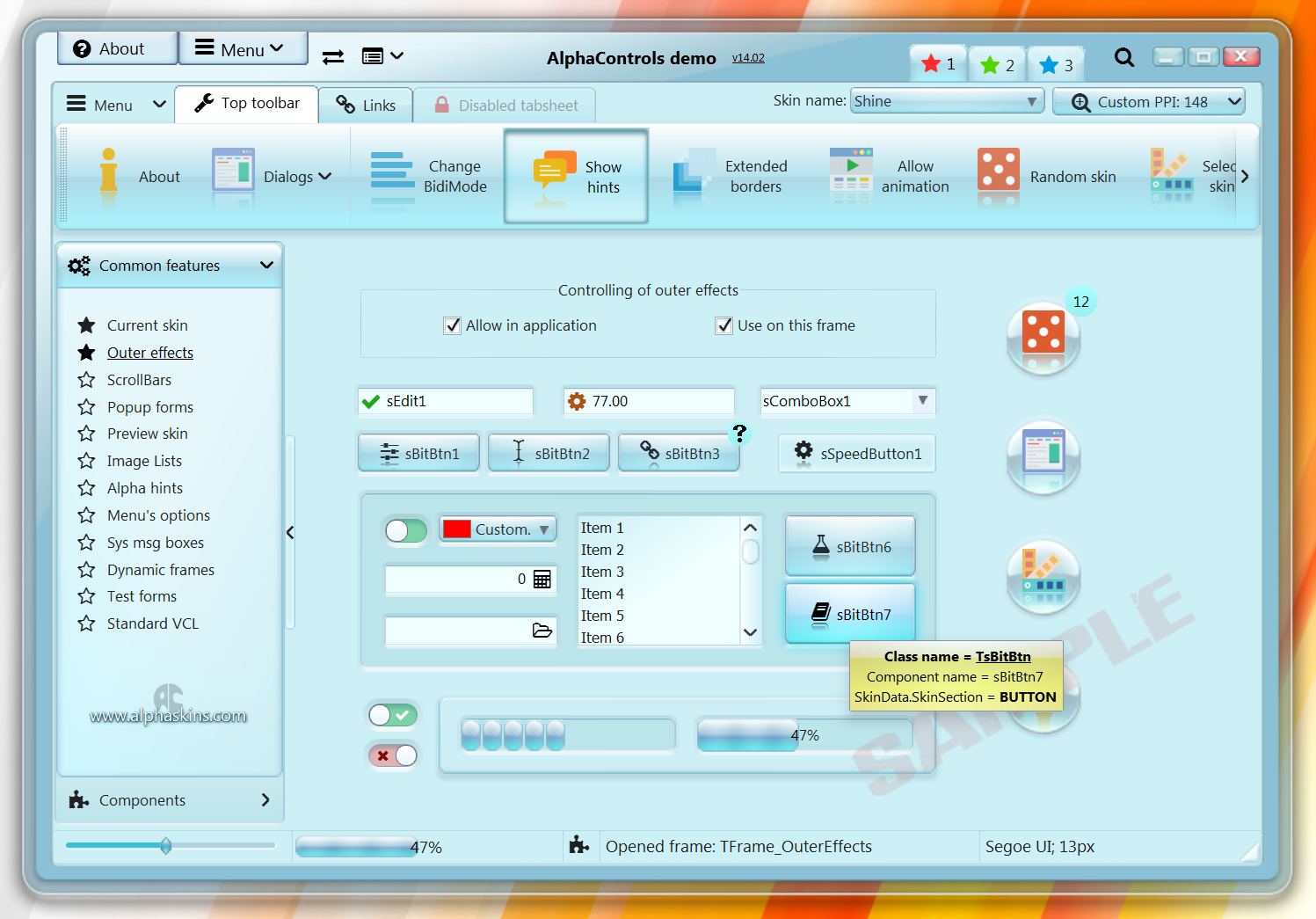Open the Skin name combo box
This screenshot has height=919, width=1316.
pos(947,101)
